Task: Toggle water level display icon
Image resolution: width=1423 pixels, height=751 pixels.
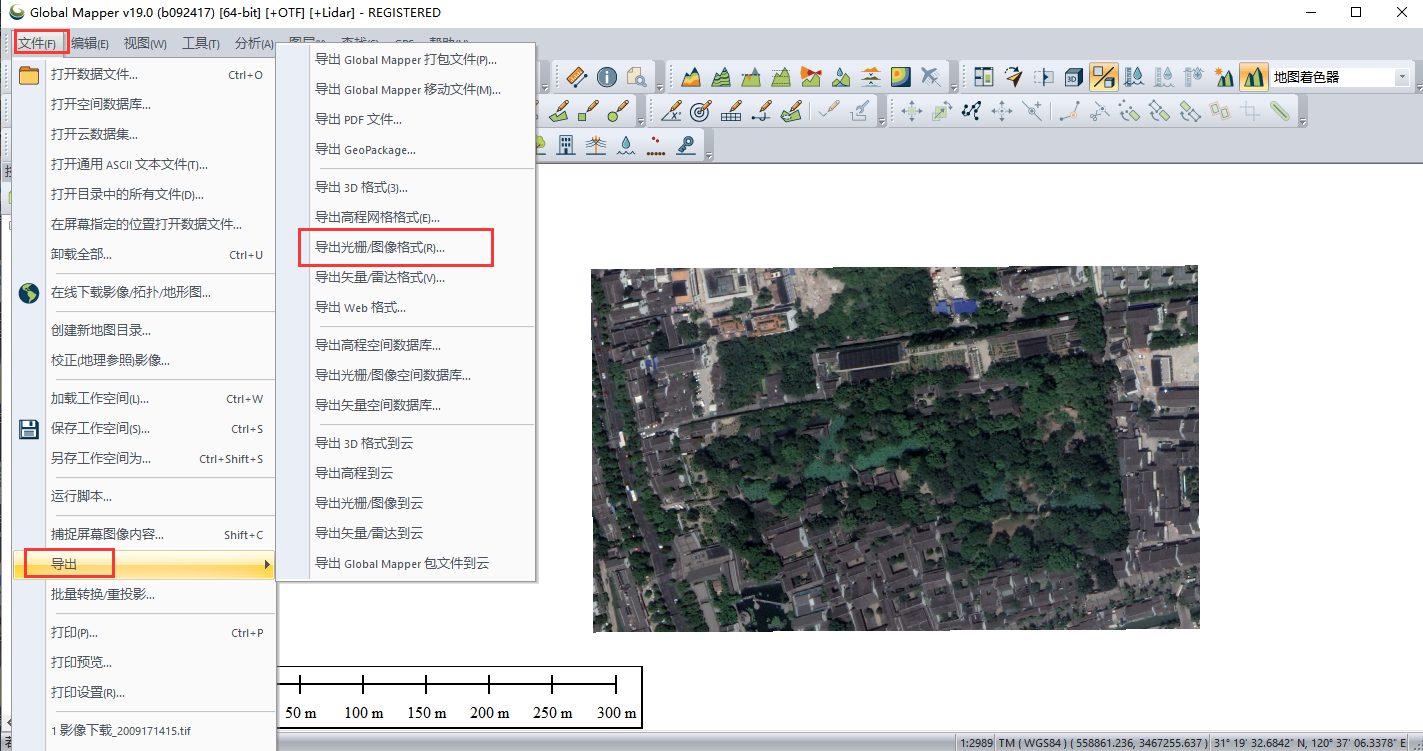Action: [x=1134, y=77]
